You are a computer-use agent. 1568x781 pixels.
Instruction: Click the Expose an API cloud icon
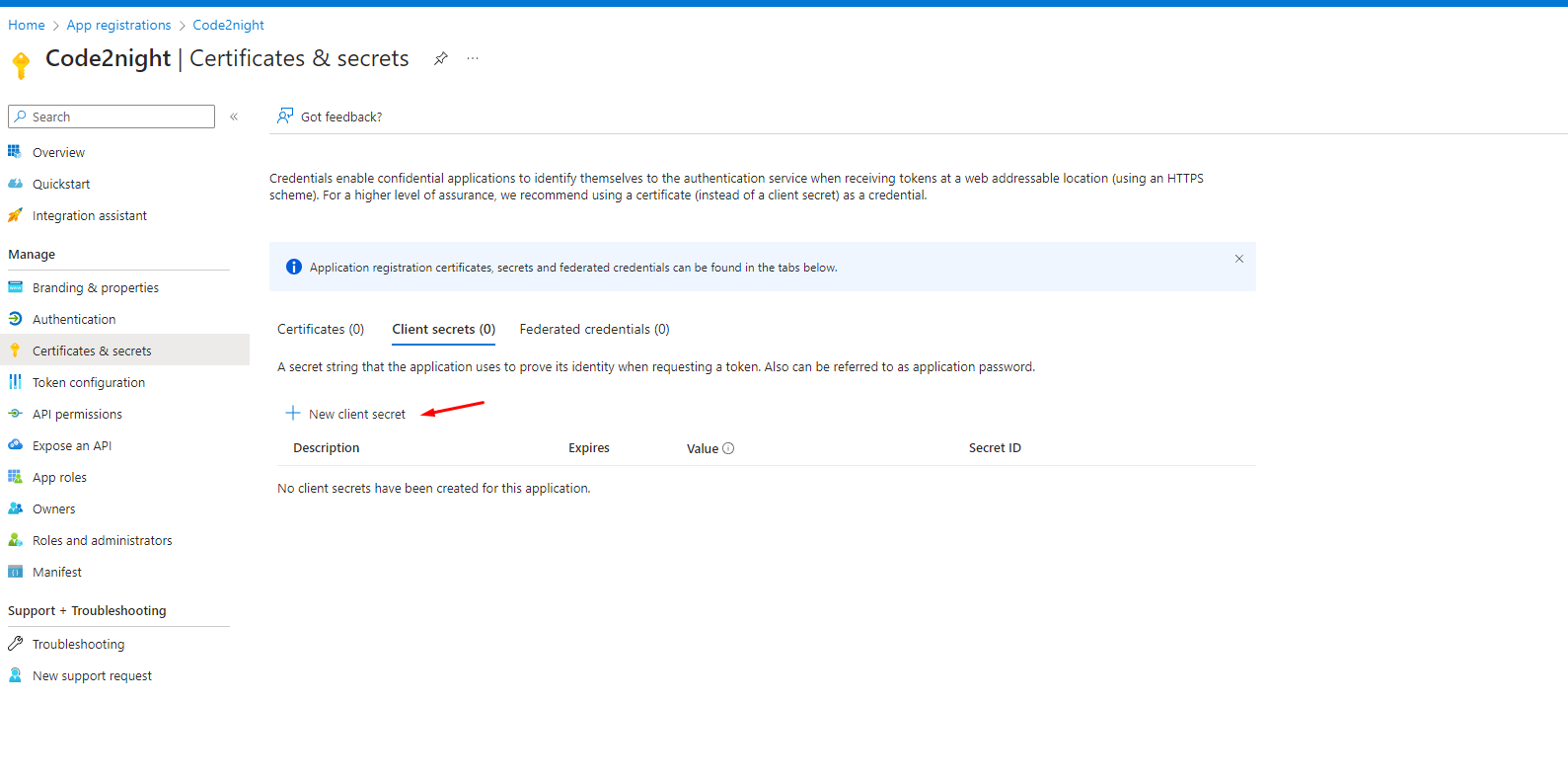click(x=15, y=445)
